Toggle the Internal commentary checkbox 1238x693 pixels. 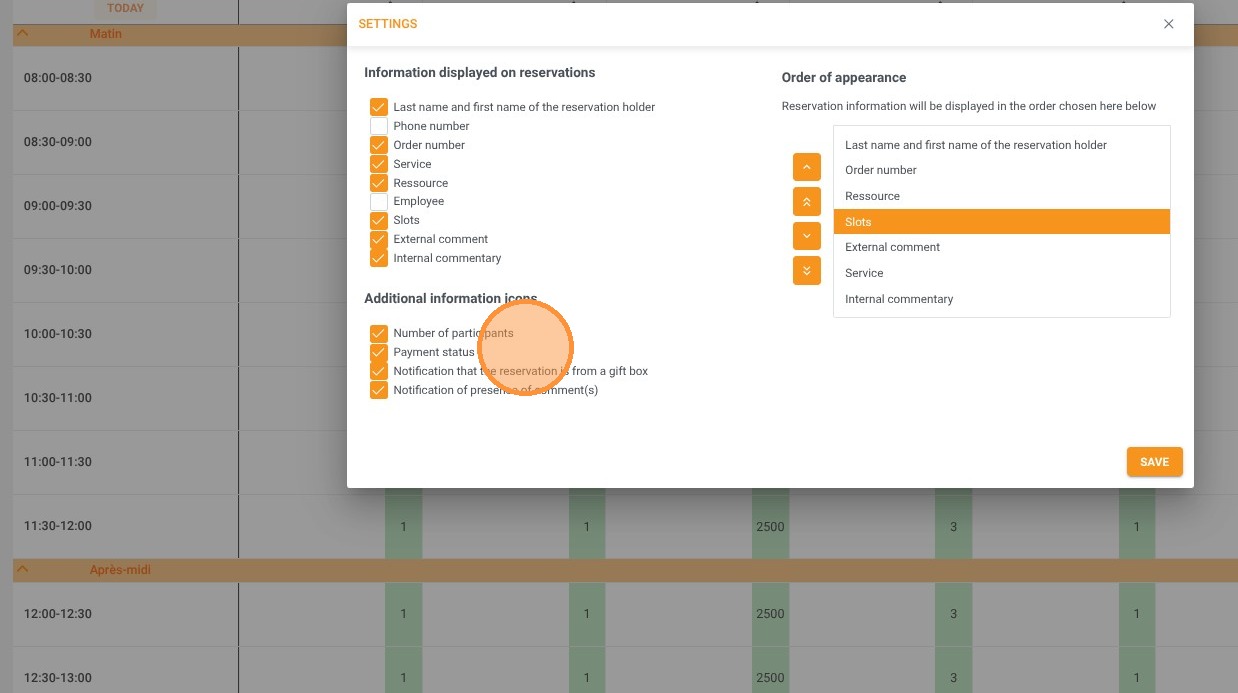[378, 258]
